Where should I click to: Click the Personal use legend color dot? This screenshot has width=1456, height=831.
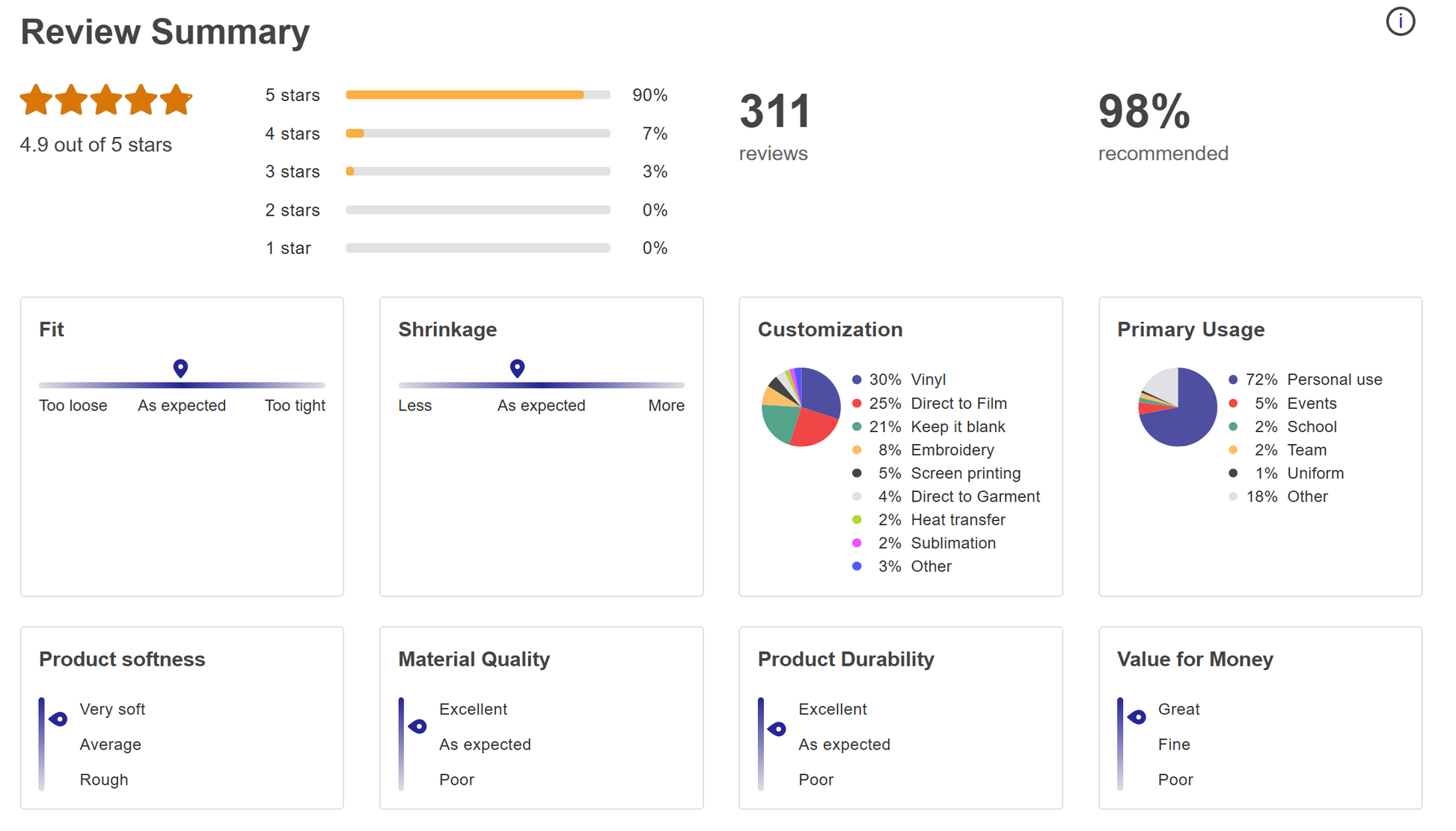coord(1233,380)
